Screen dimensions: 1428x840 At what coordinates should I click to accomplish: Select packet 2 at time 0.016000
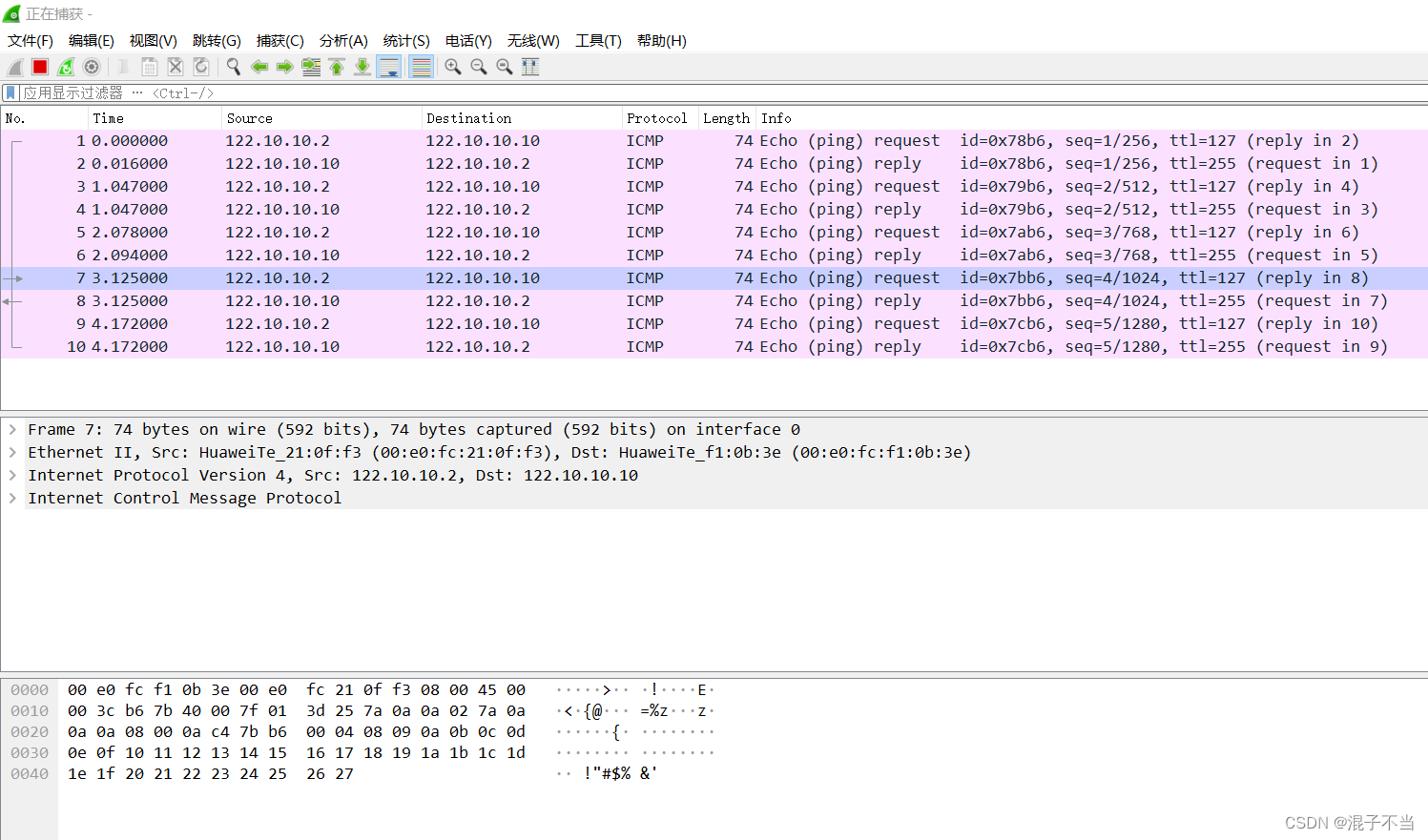point(714,164)
